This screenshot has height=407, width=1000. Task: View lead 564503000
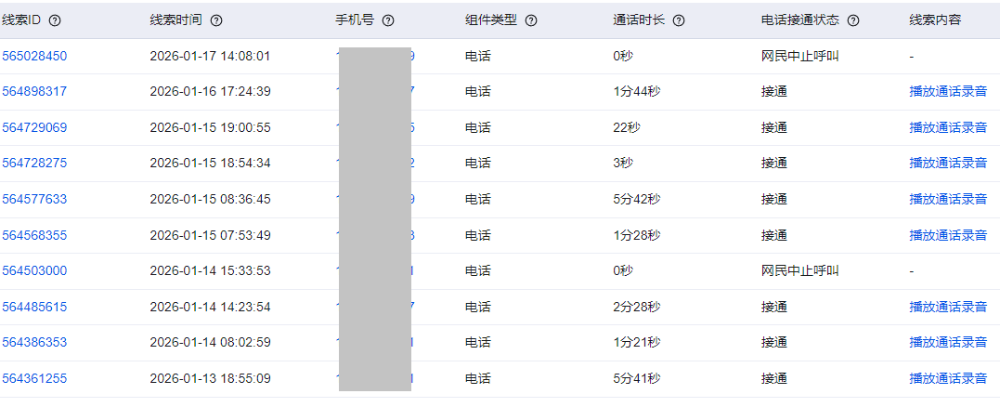coord(34,271)
